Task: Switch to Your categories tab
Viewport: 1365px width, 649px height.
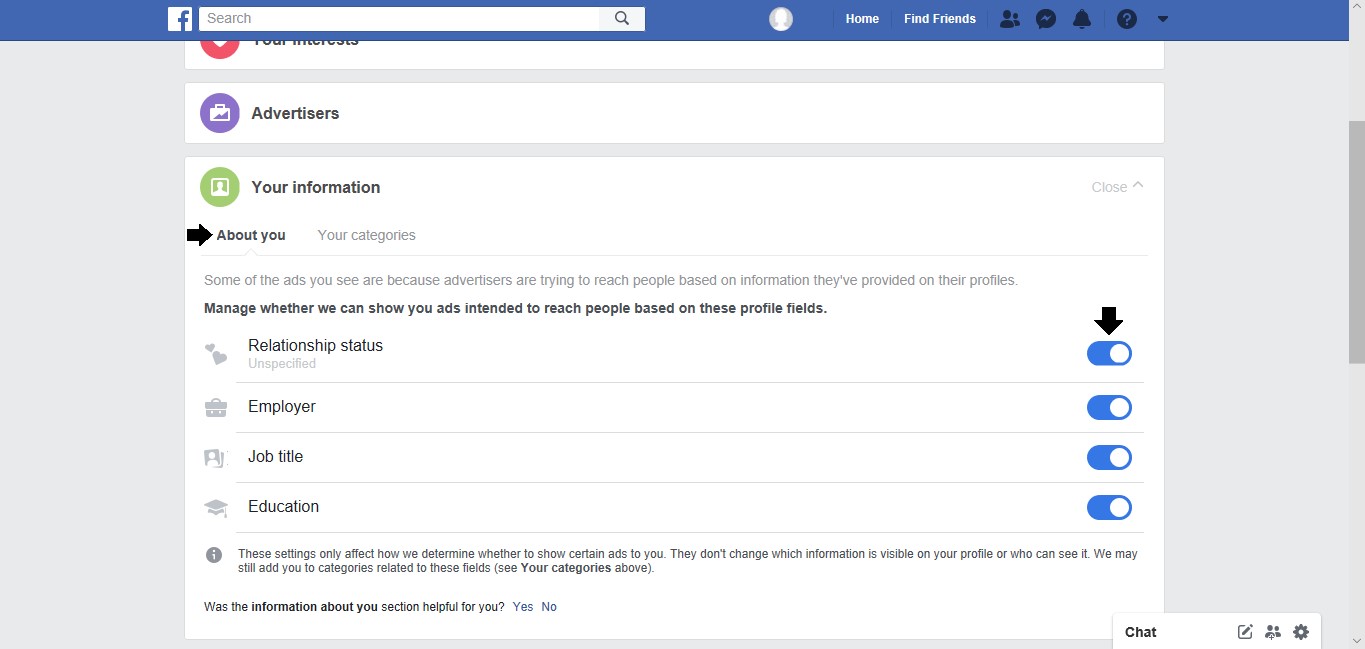Action: click(366, 235)
